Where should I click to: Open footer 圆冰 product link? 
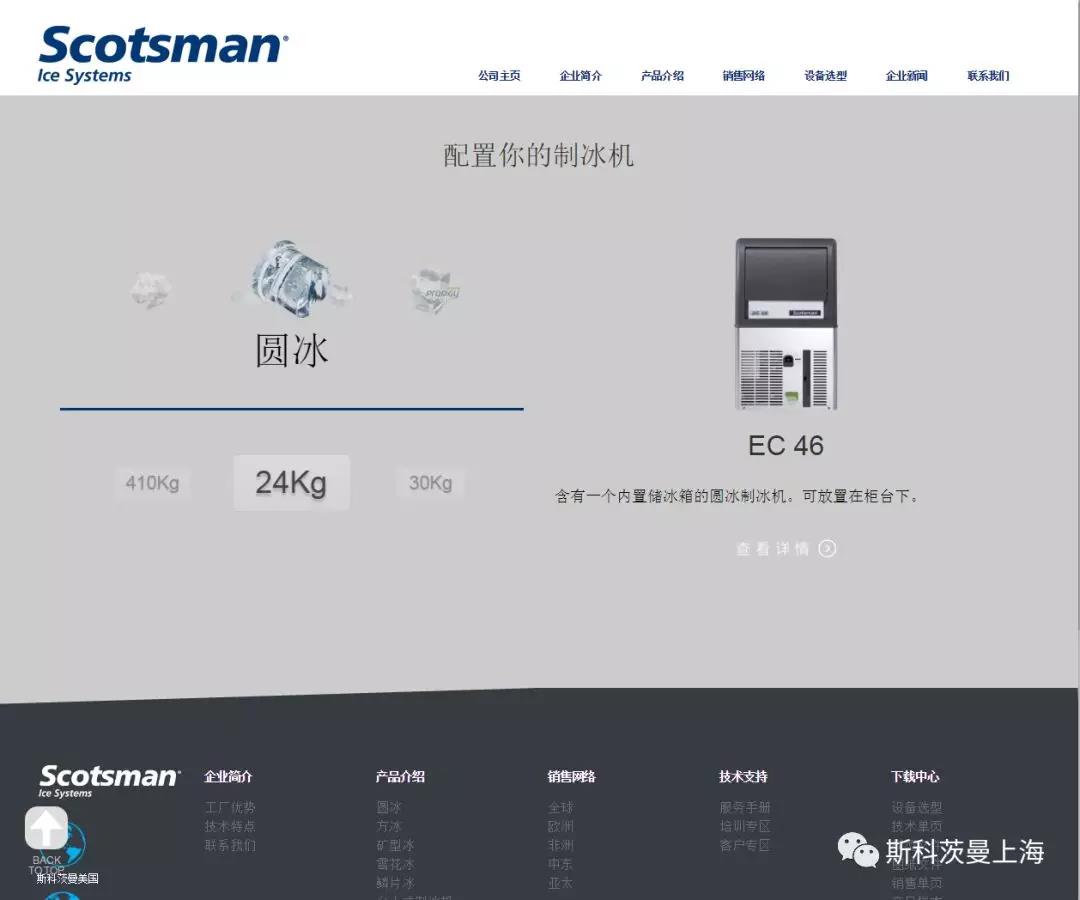388,807
